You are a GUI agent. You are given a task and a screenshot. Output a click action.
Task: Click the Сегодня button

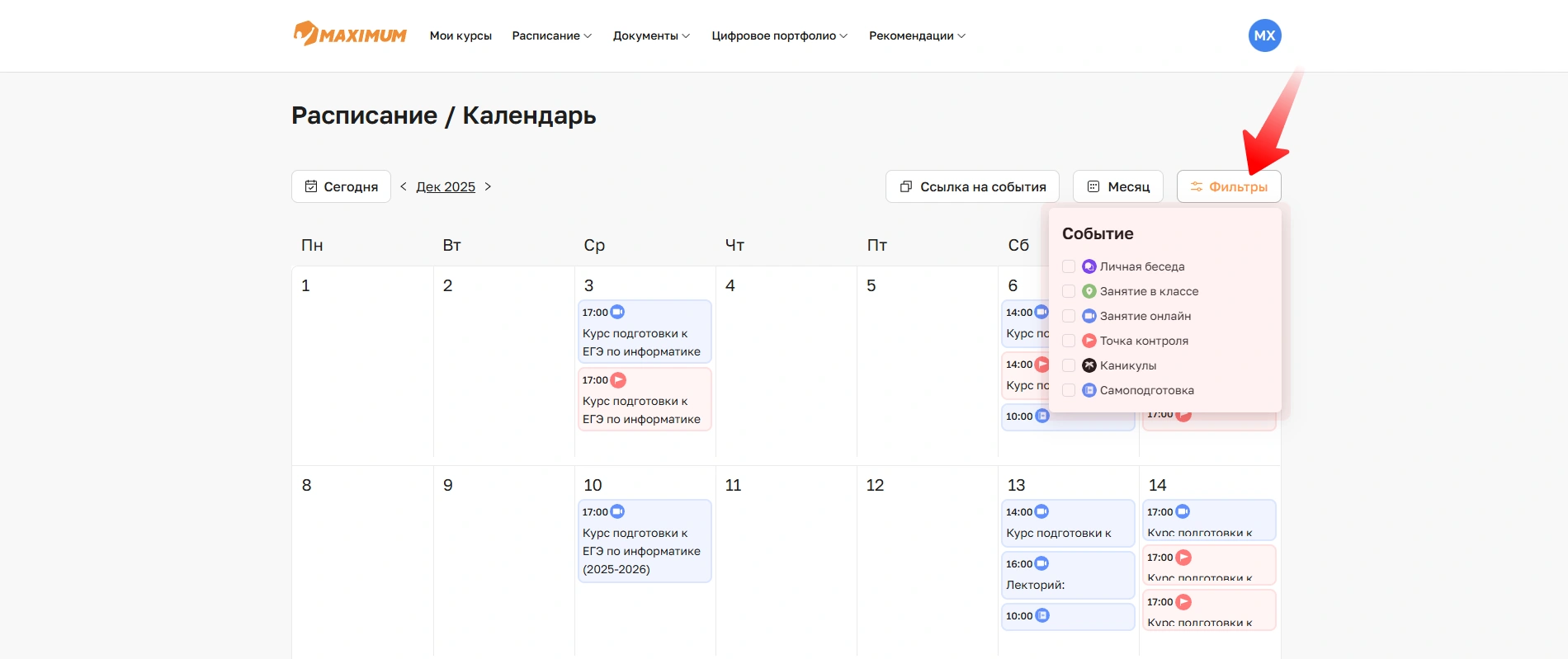(x=341, y=186)
